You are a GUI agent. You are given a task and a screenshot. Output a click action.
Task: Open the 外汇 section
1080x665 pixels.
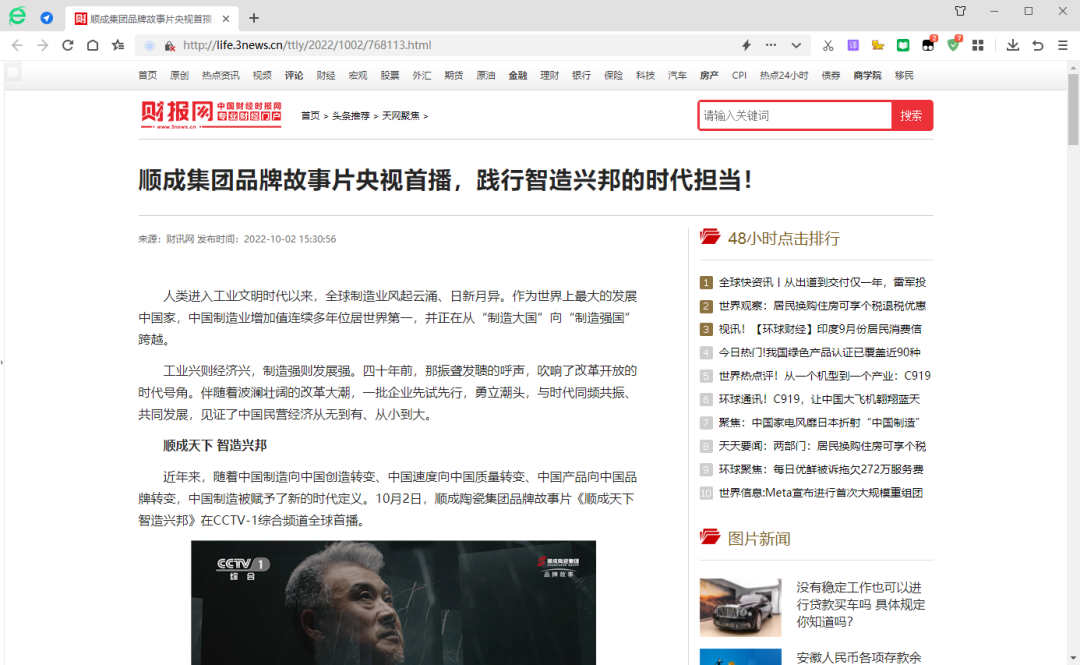(422, 76)
